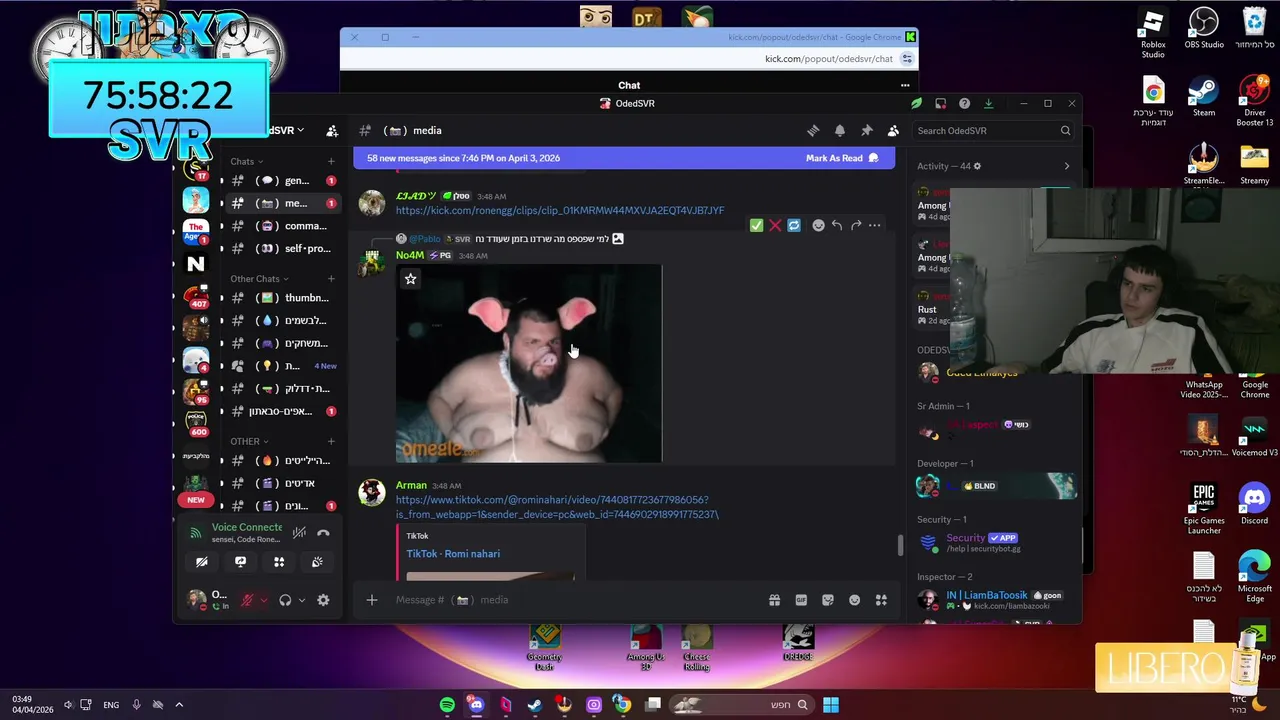Open the GIF picker
Image resolution: width=1280 pixels, height=720 pixels.
[801, 600]
